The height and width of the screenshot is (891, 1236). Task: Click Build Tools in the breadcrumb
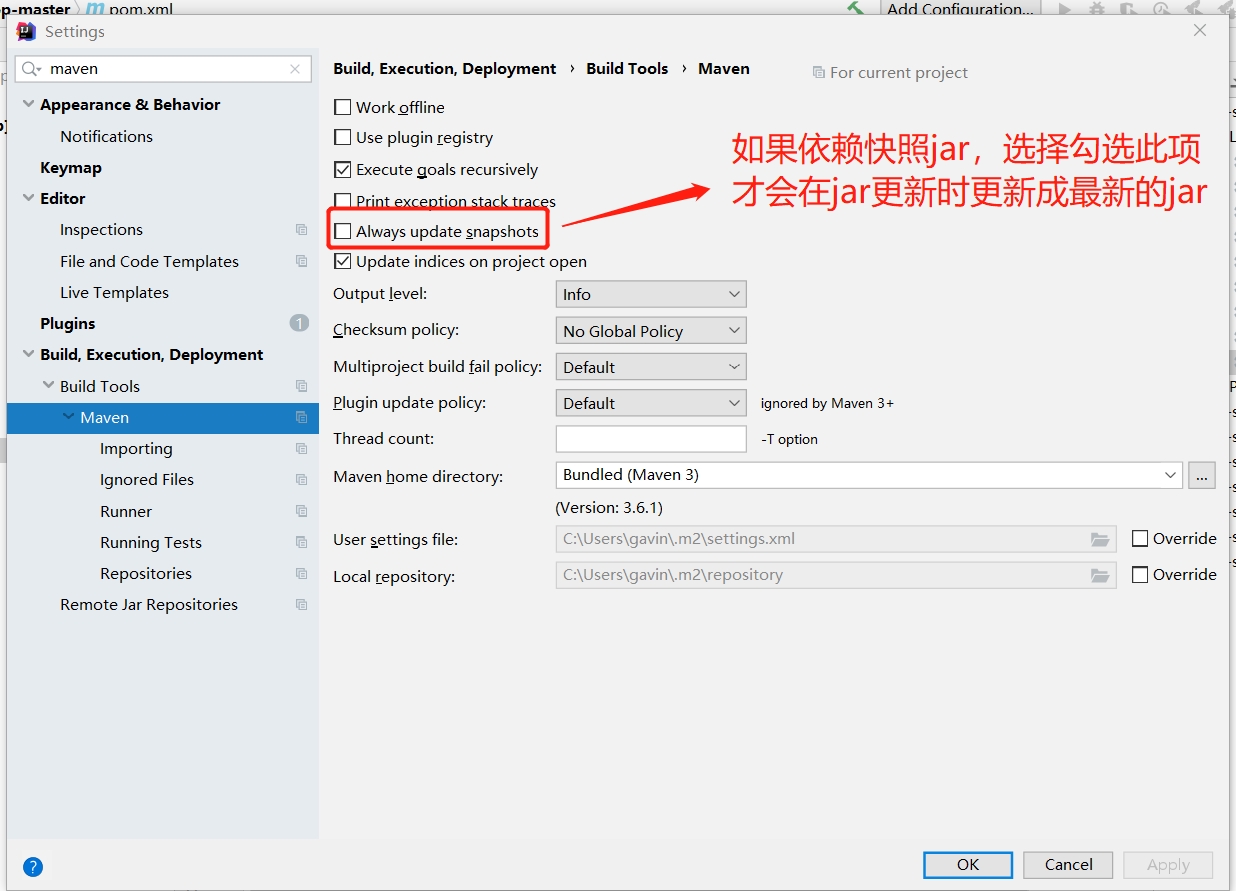pyautogui.click(x=627, y=69)
